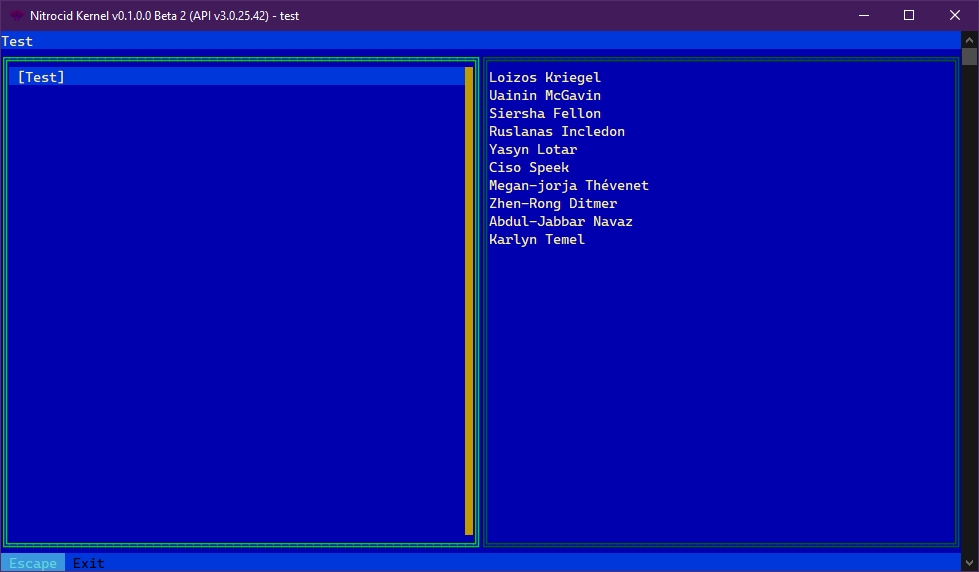Select the name Uainin McGavin

[545, 96]
